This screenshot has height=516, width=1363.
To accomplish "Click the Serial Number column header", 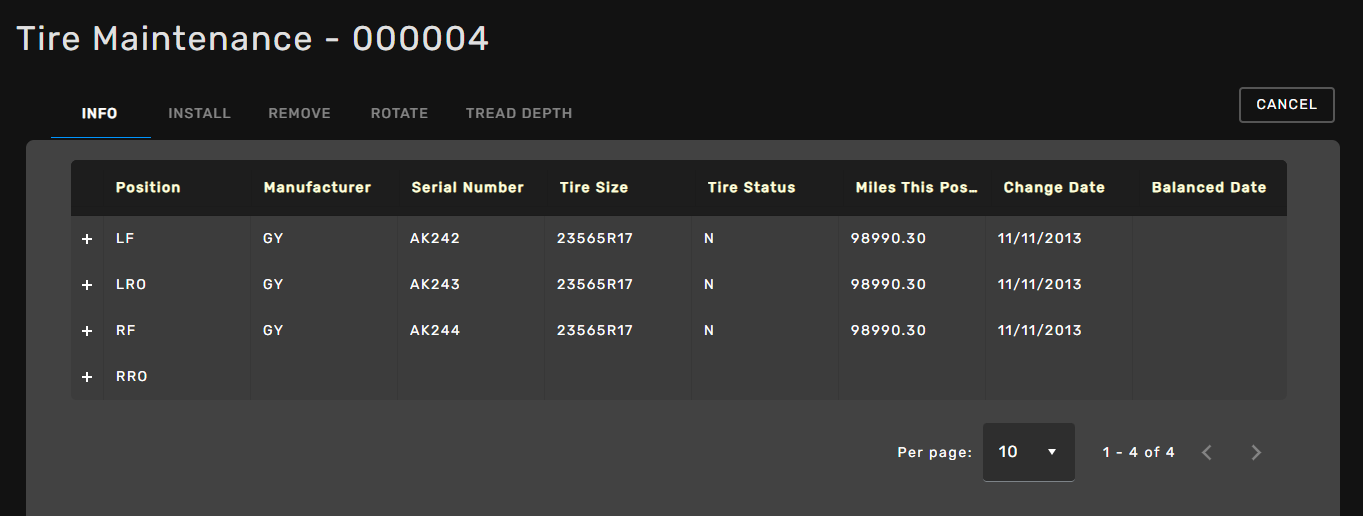I will coord(467,187).
